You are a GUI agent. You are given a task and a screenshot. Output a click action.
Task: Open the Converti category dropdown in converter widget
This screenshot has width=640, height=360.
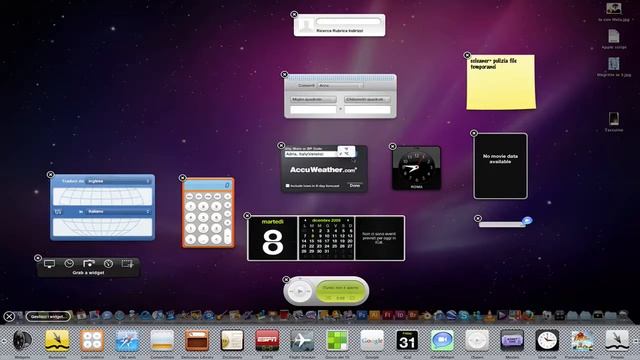point(340,86)
